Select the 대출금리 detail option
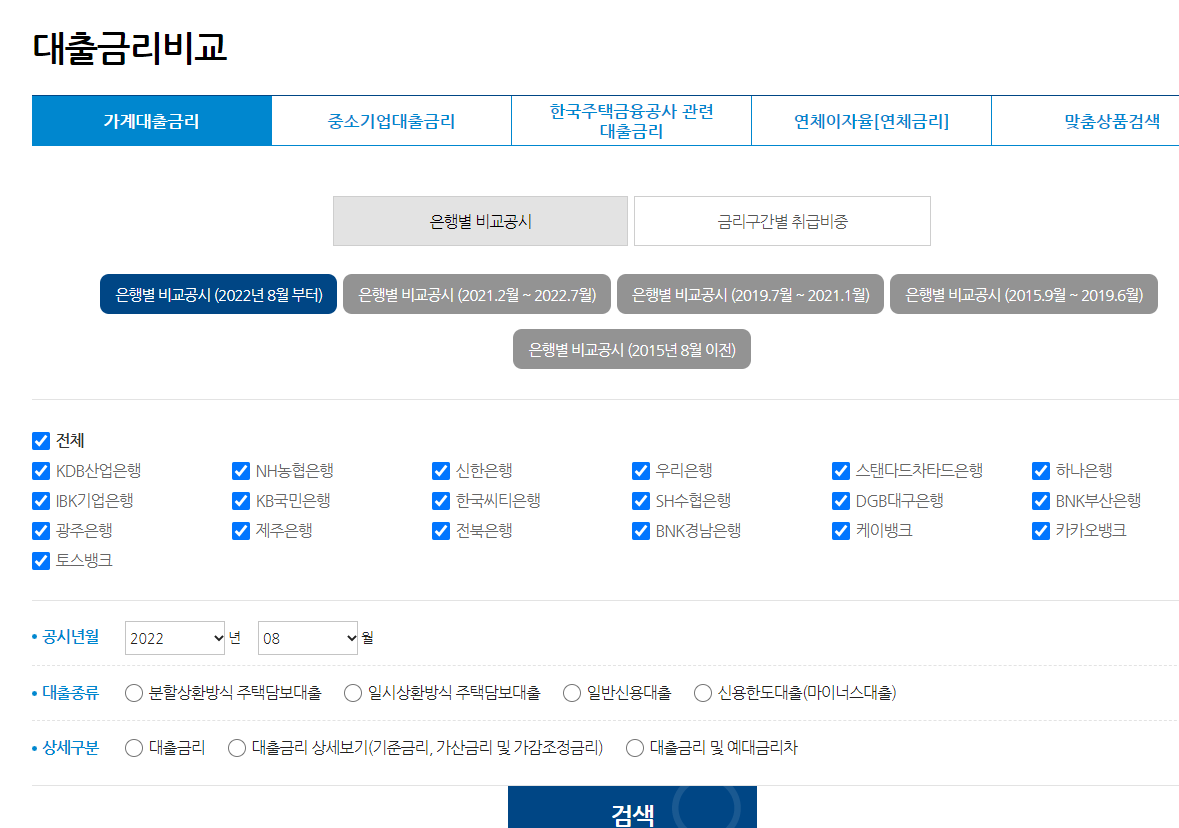 134,748
